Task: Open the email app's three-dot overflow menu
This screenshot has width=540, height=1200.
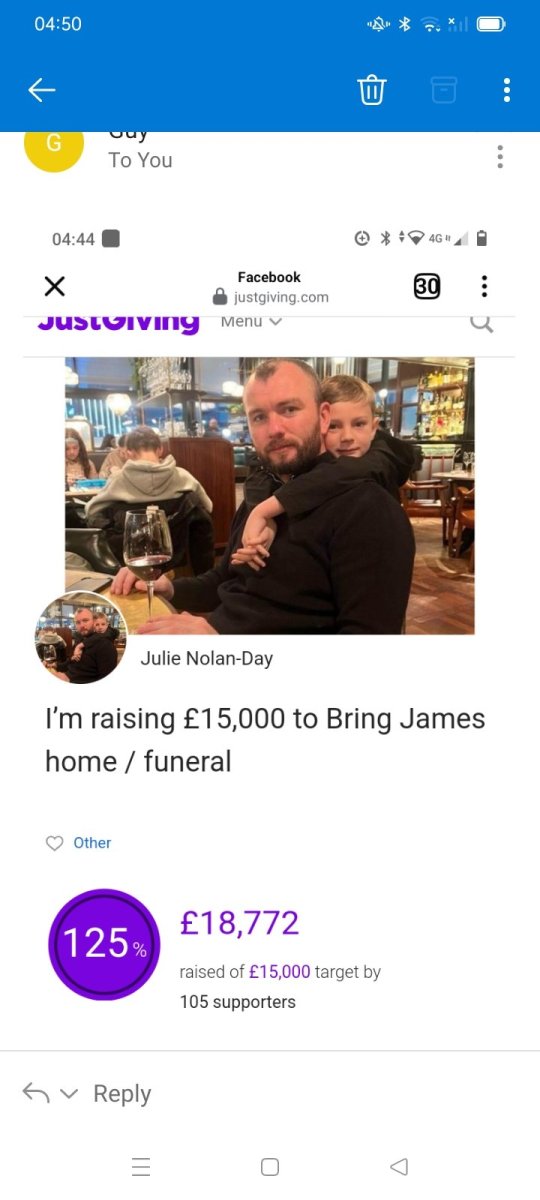Action: click(507, 90)
